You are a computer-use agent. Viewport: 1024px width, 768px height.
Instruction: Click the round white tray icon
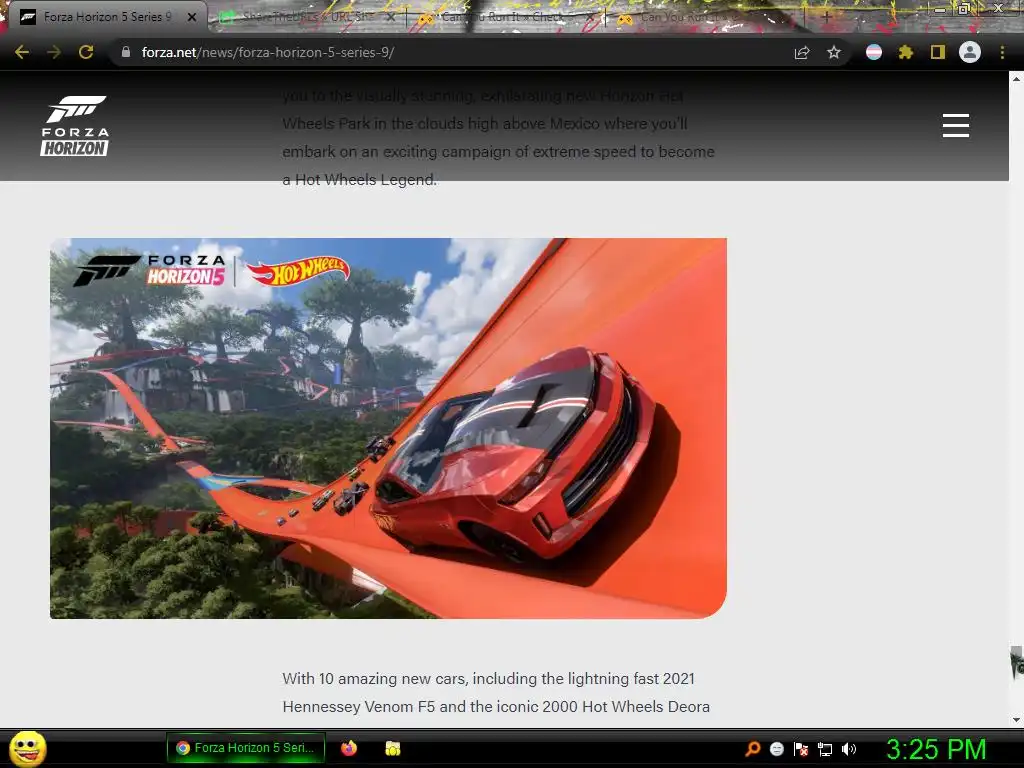[777, 749]
